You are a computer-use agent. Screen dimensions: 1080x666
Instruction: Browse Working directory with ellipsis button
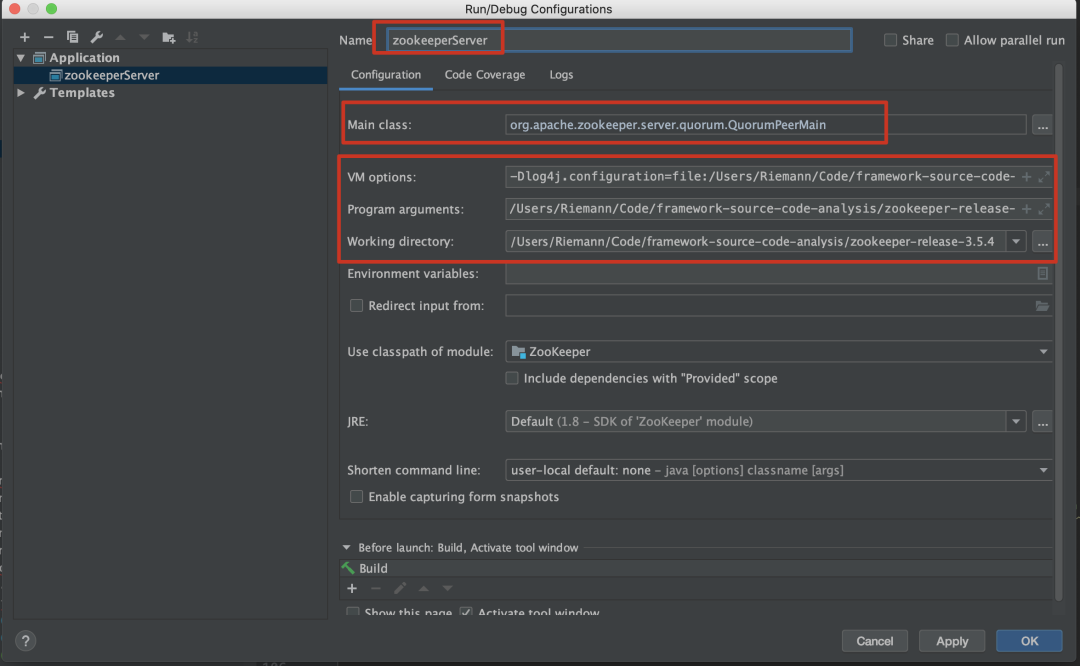click(x=1042, y=242)
